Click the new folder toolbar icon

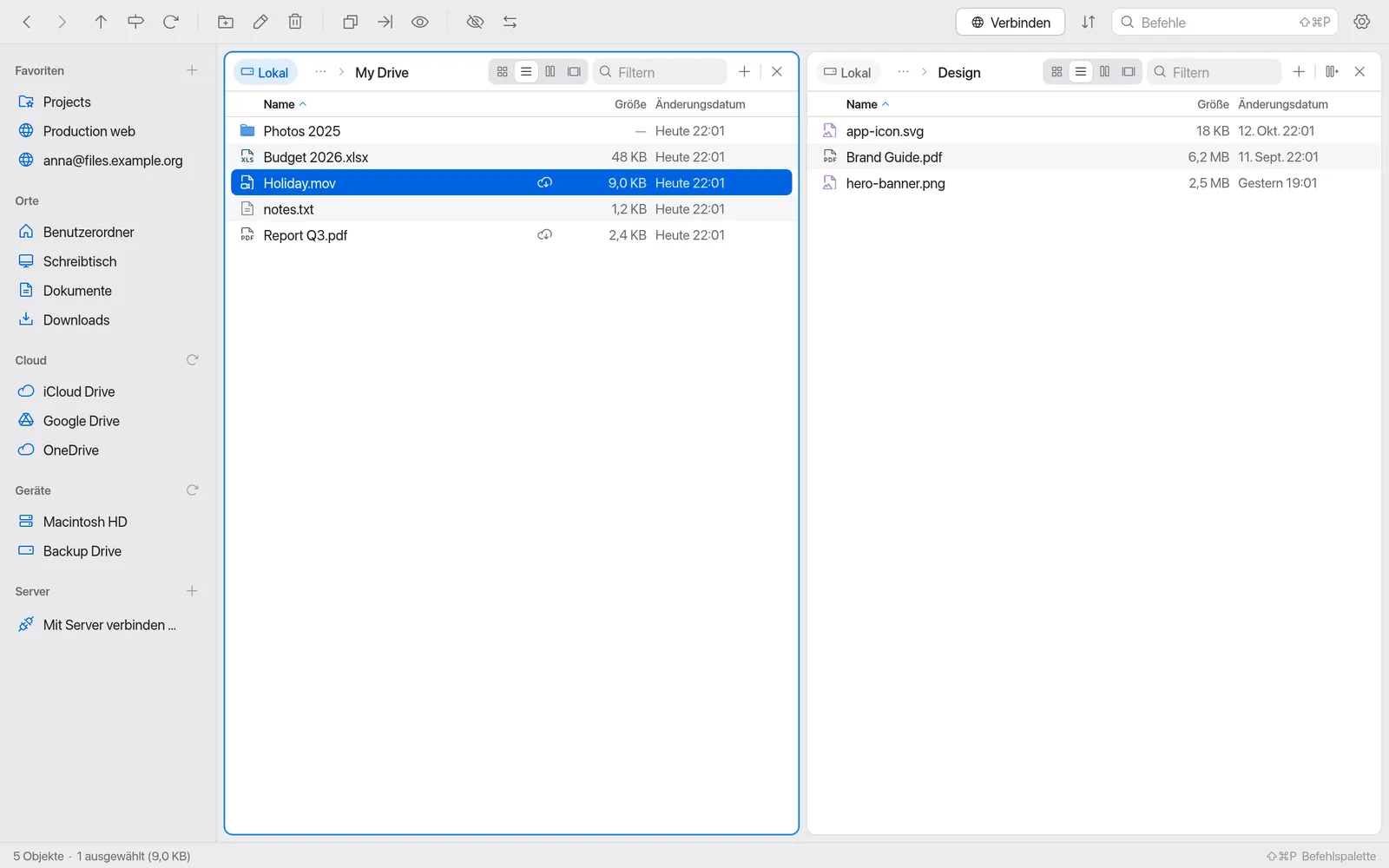[226, 23]
